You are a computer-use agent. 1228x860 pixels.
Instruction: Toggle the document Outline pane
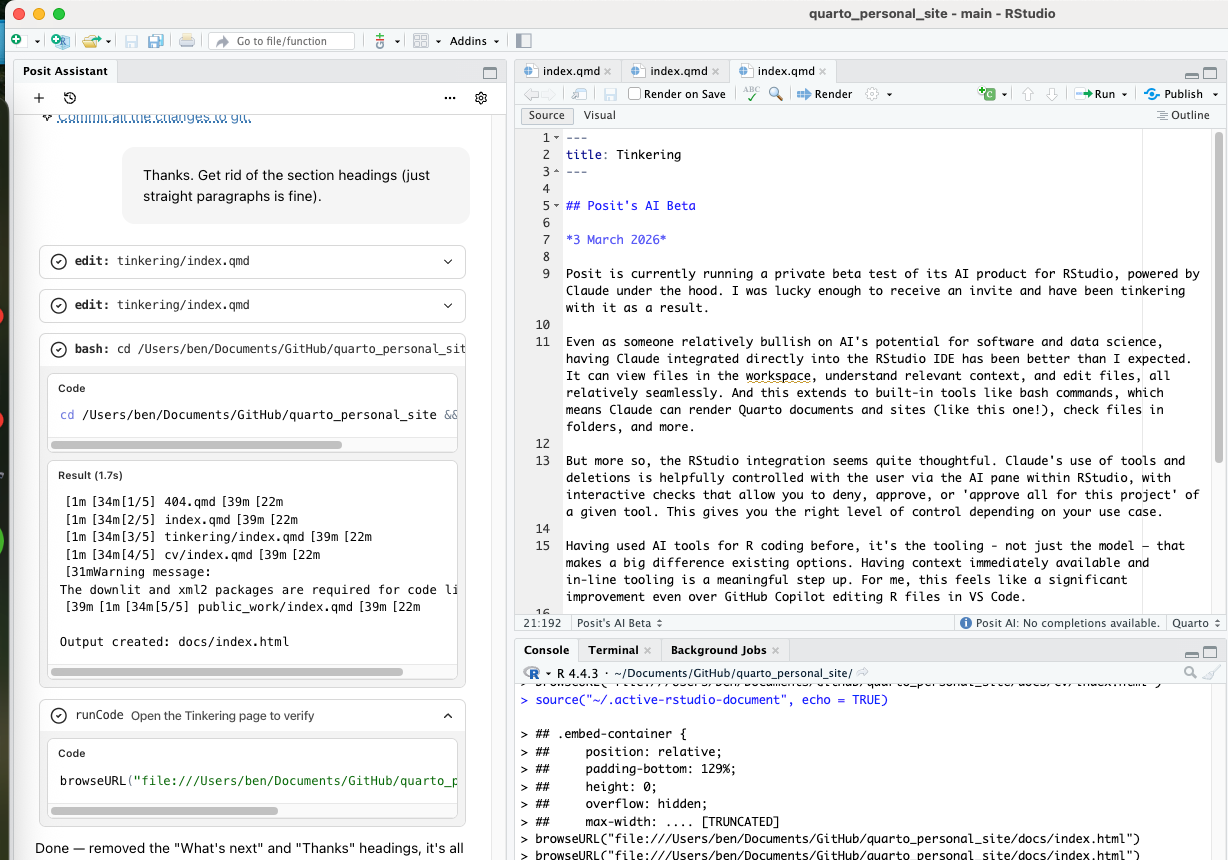click(x=1183, y=115)
